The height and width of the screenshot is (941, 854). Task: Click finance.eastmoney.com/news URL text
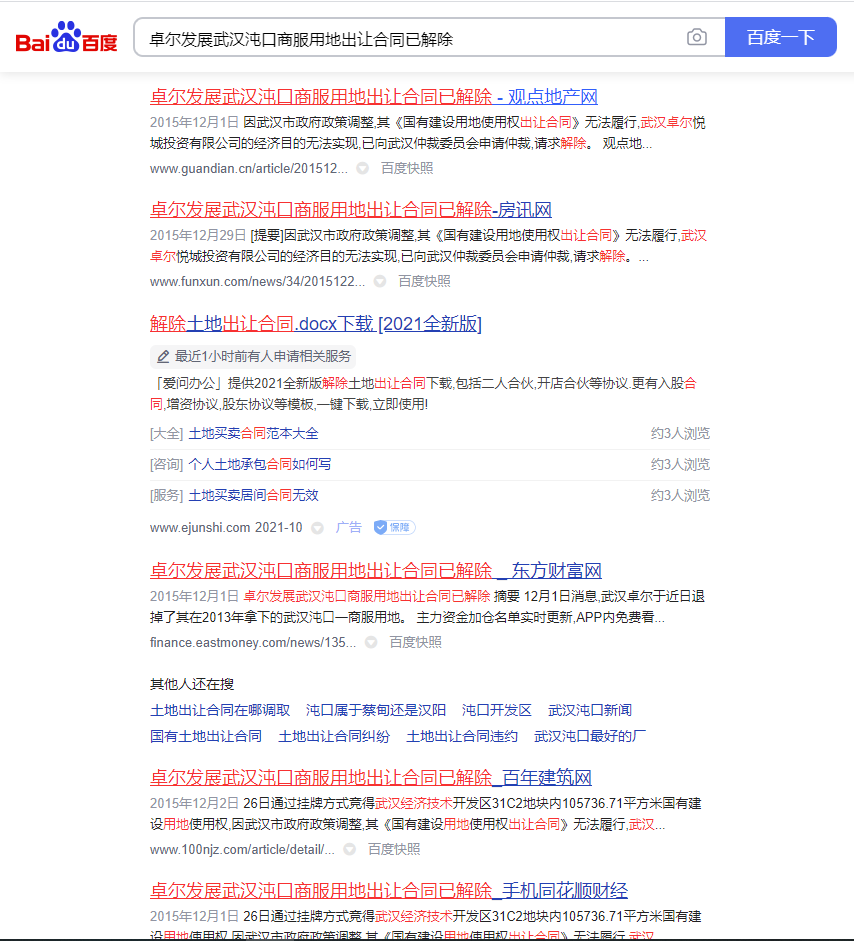click(253, 643)
